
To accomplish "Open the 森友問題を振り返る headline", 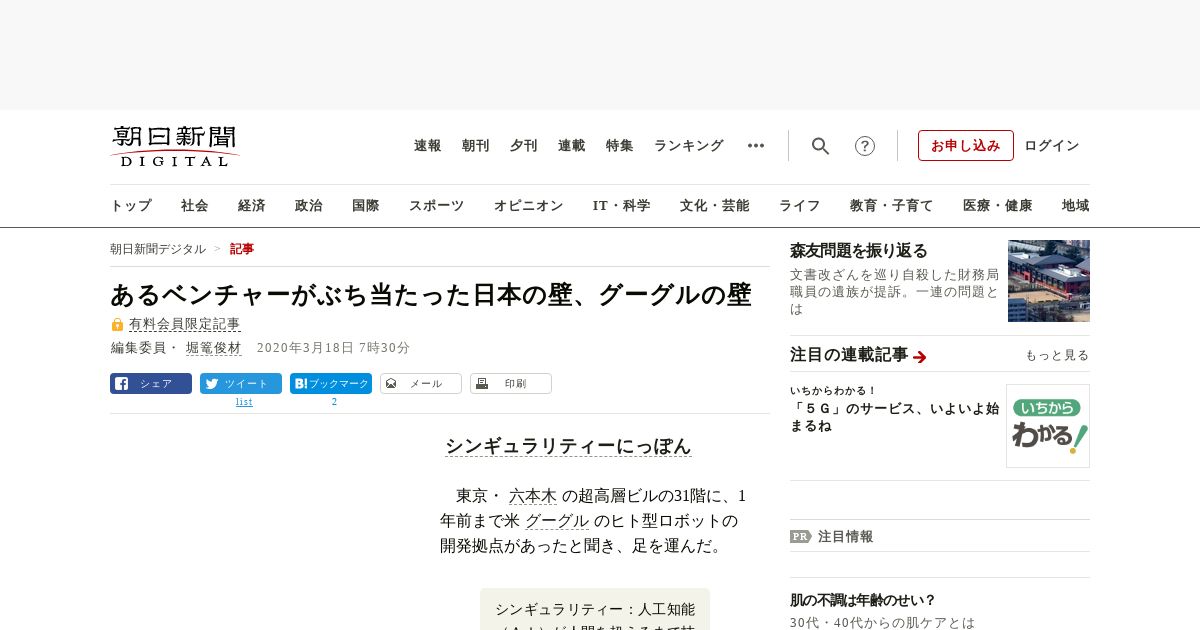I will 859,251.
